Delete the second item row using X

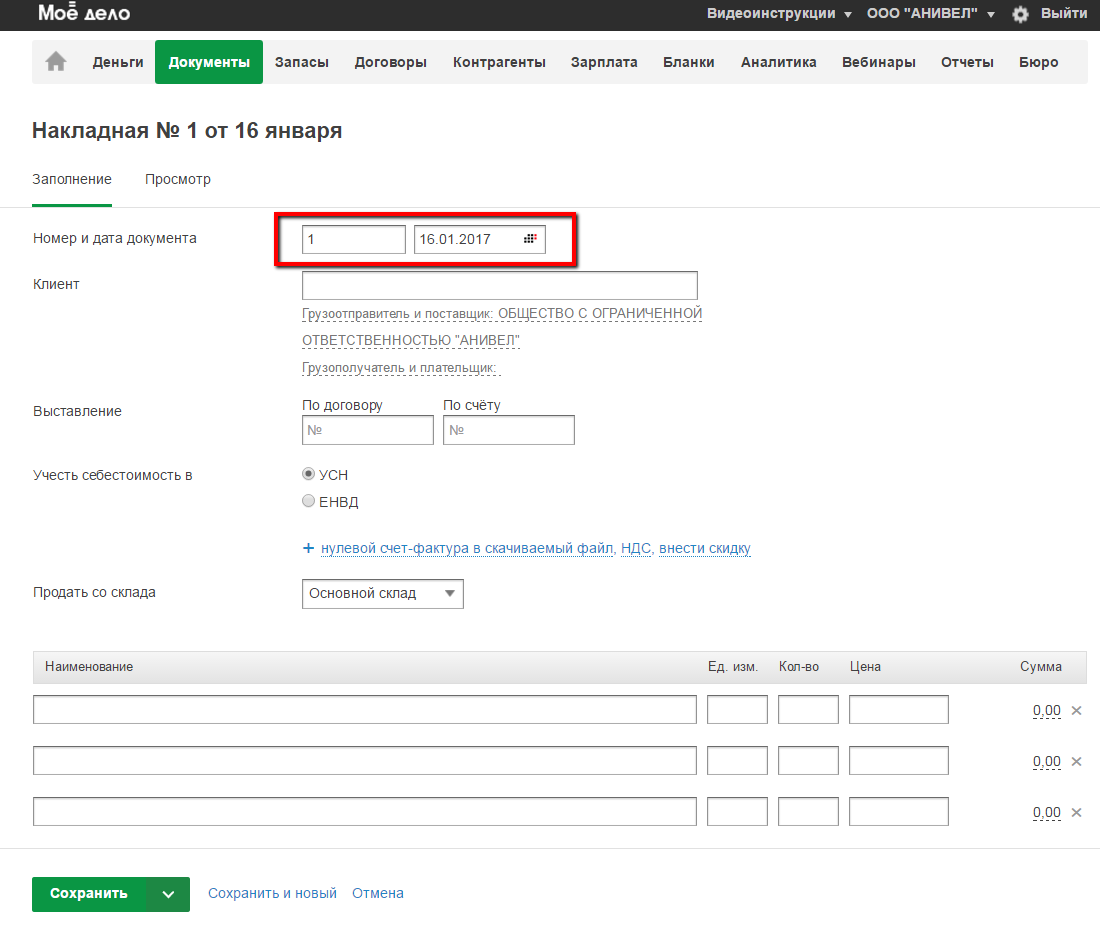click(1077, 761)
